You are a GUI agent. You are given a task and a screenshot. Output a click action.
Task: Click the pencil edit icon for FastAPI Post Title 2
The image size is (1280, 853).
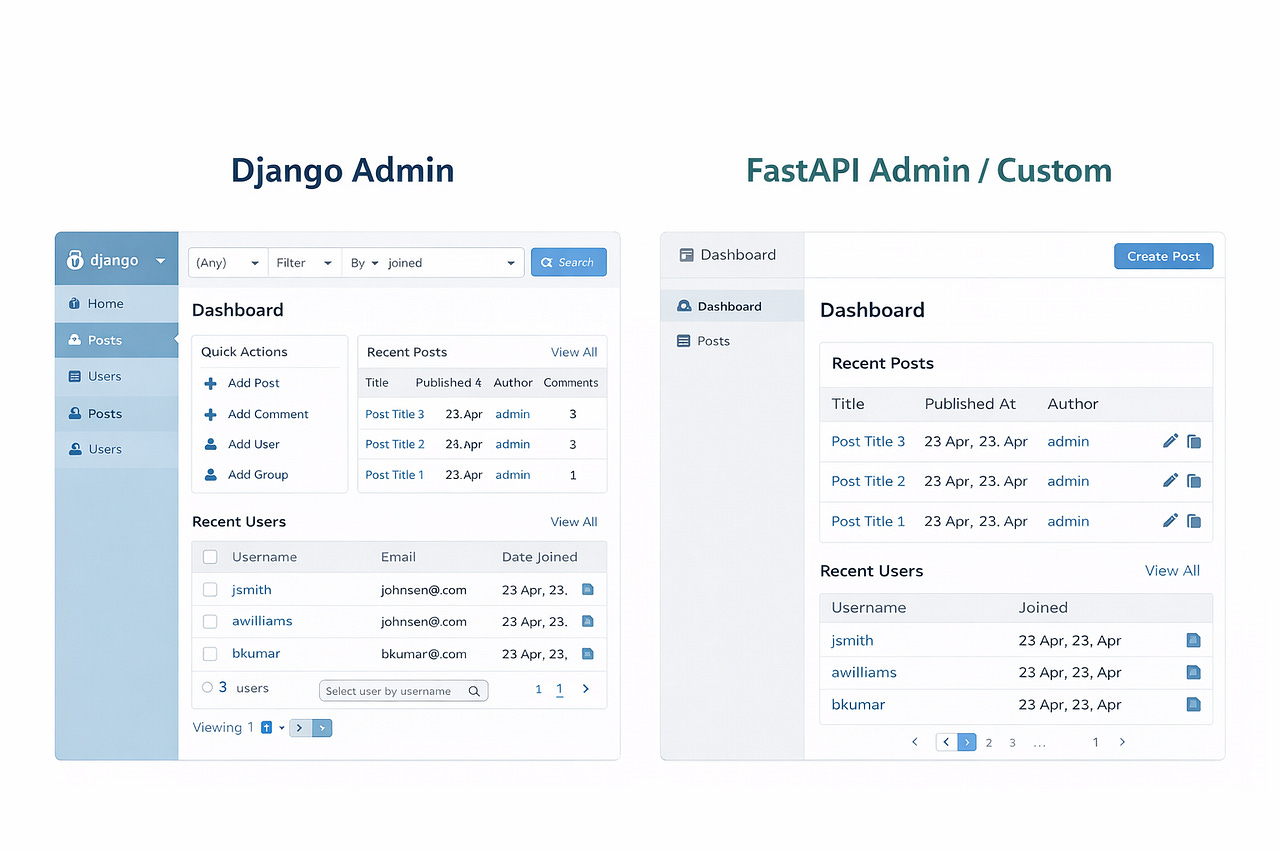(1170, 481)
